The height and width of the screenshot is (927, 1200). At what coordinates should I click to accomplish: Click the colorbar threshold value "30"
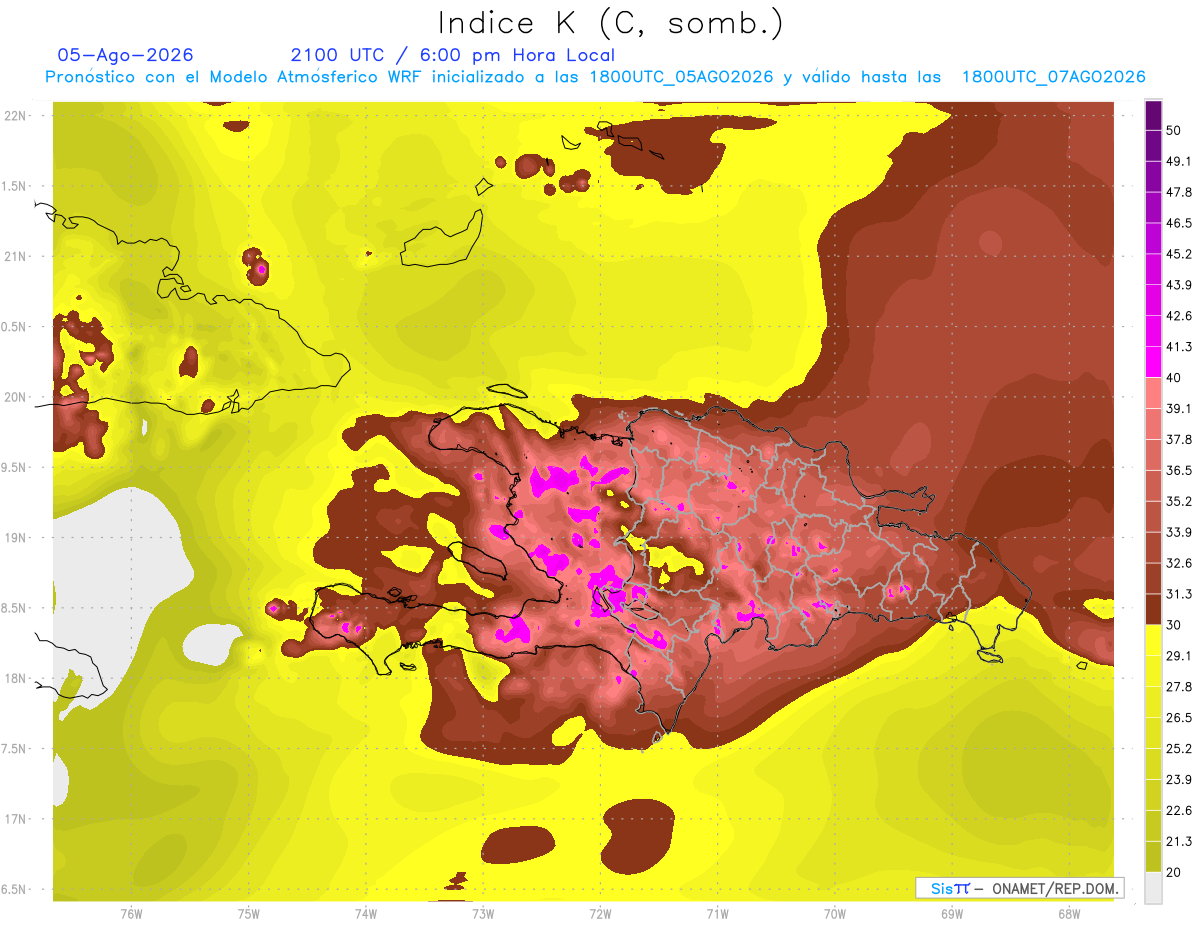point(1175,625)
